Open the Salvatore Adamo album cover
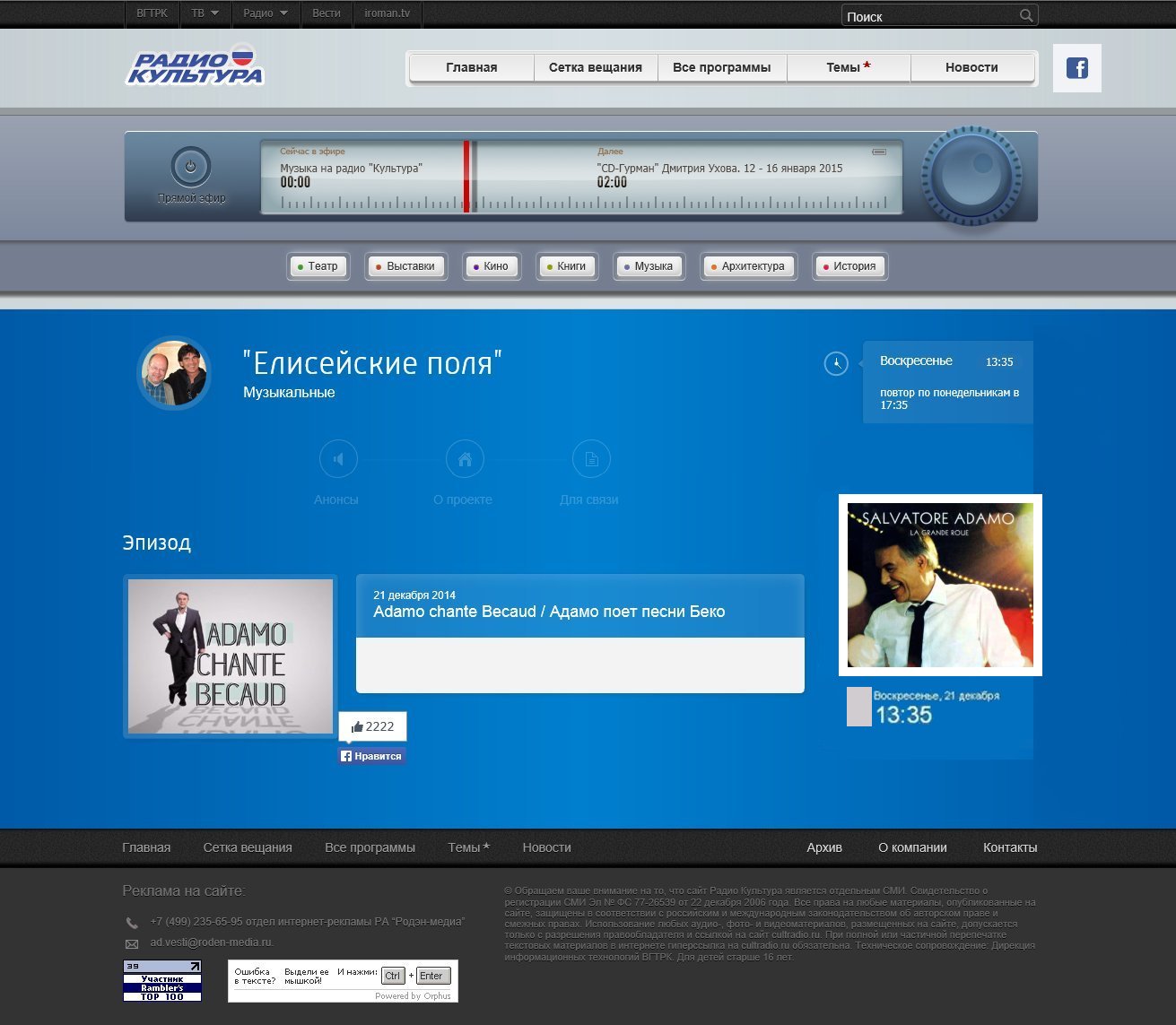 coord(940,585)
